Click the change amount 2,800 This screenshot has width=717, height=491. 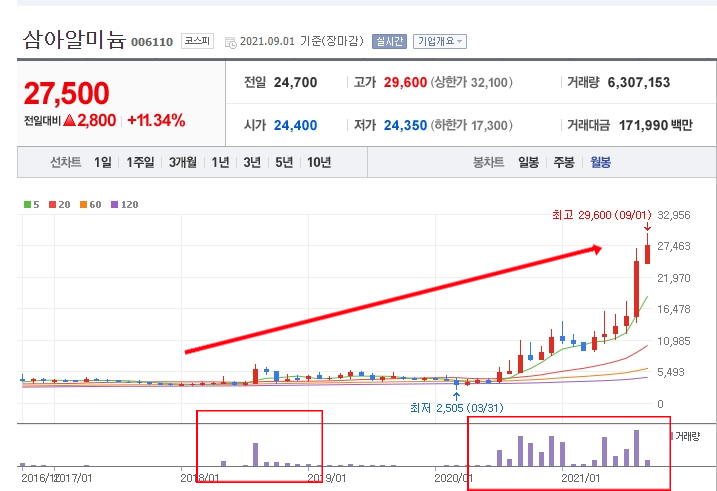[96, 121]
